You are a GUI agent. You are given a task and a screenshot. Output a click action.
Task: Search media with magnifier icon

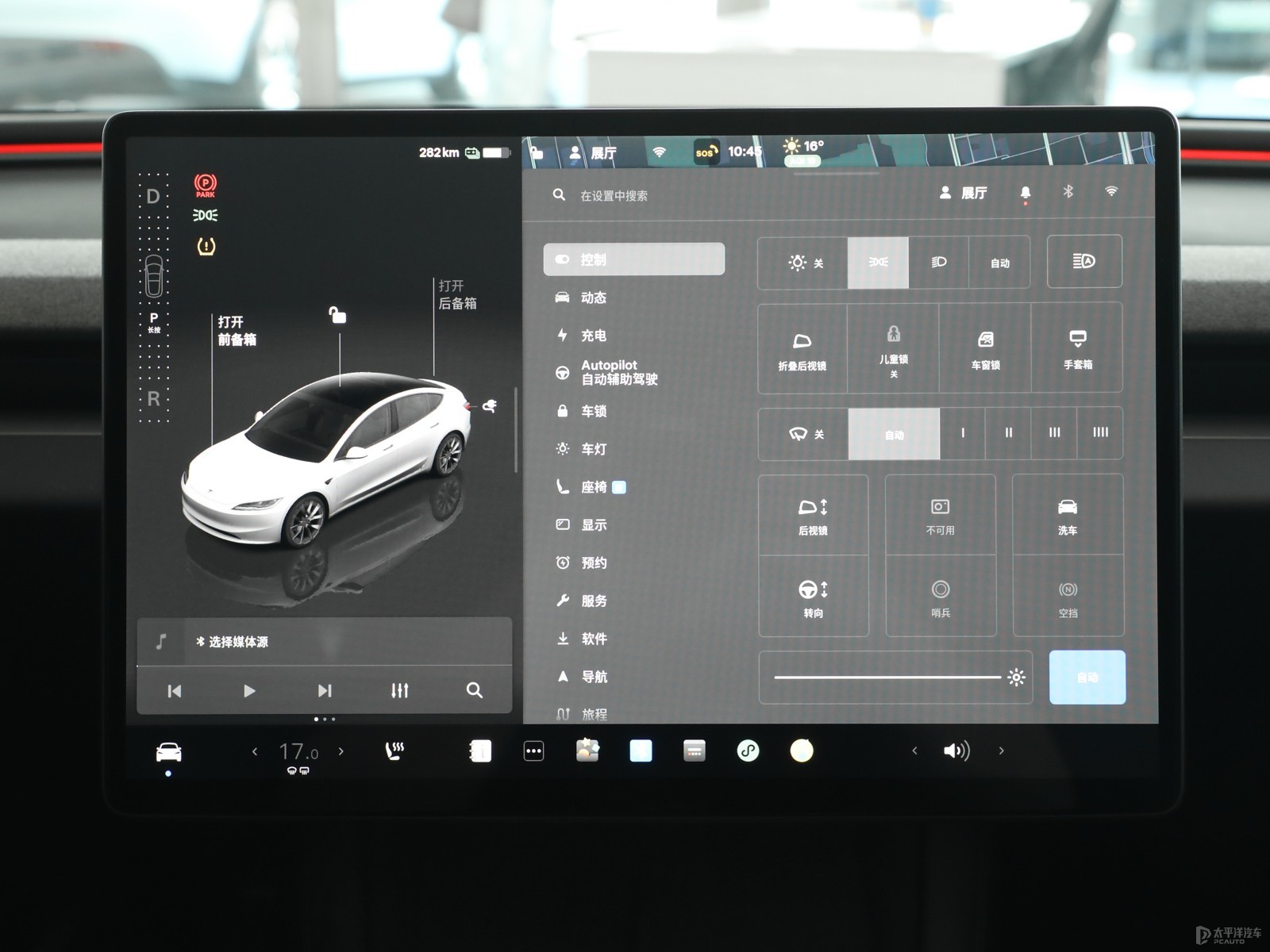(x=474, y=690)
